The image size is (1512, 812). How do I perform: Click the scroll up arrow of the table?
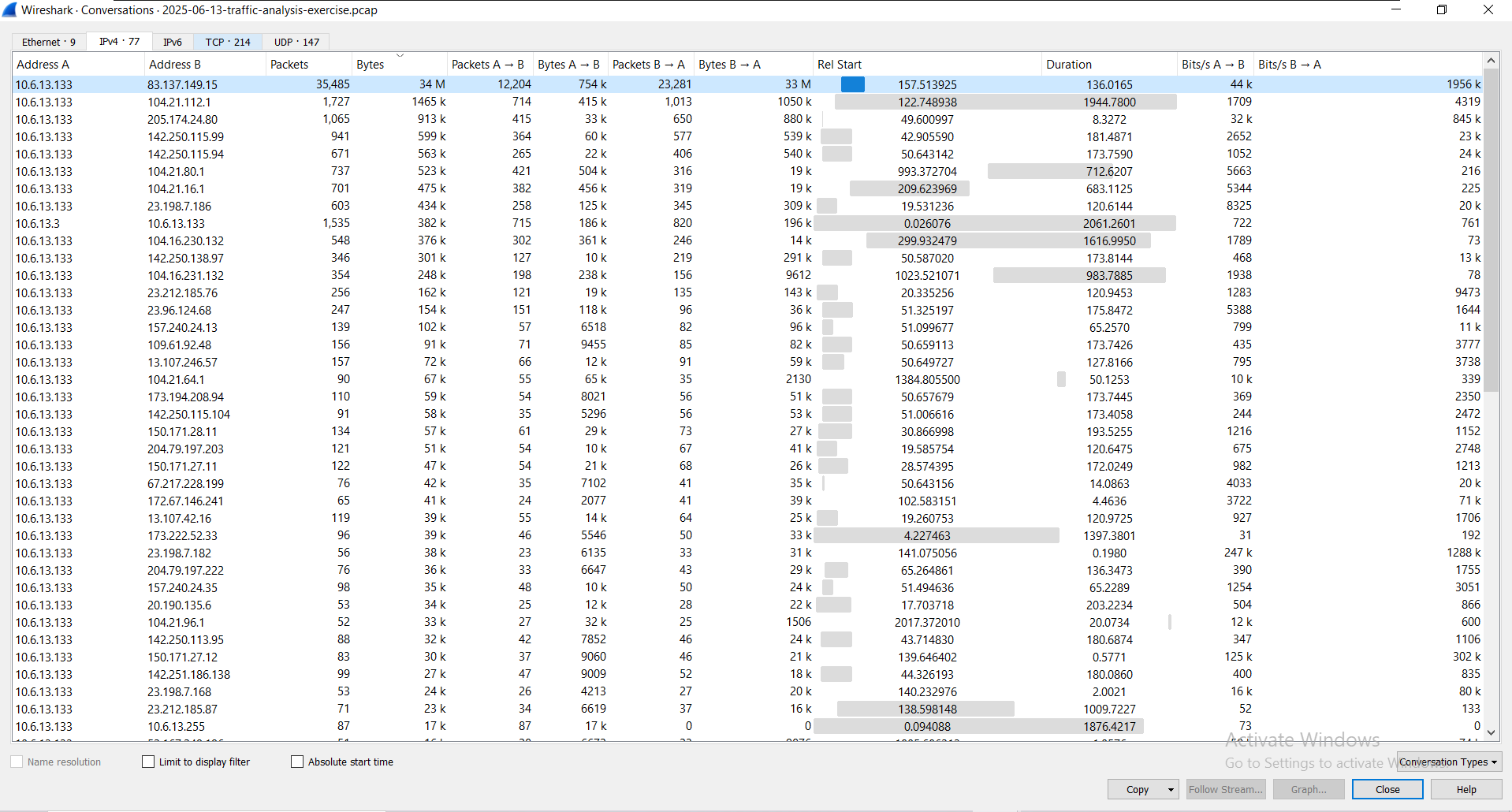point(1491,61)
